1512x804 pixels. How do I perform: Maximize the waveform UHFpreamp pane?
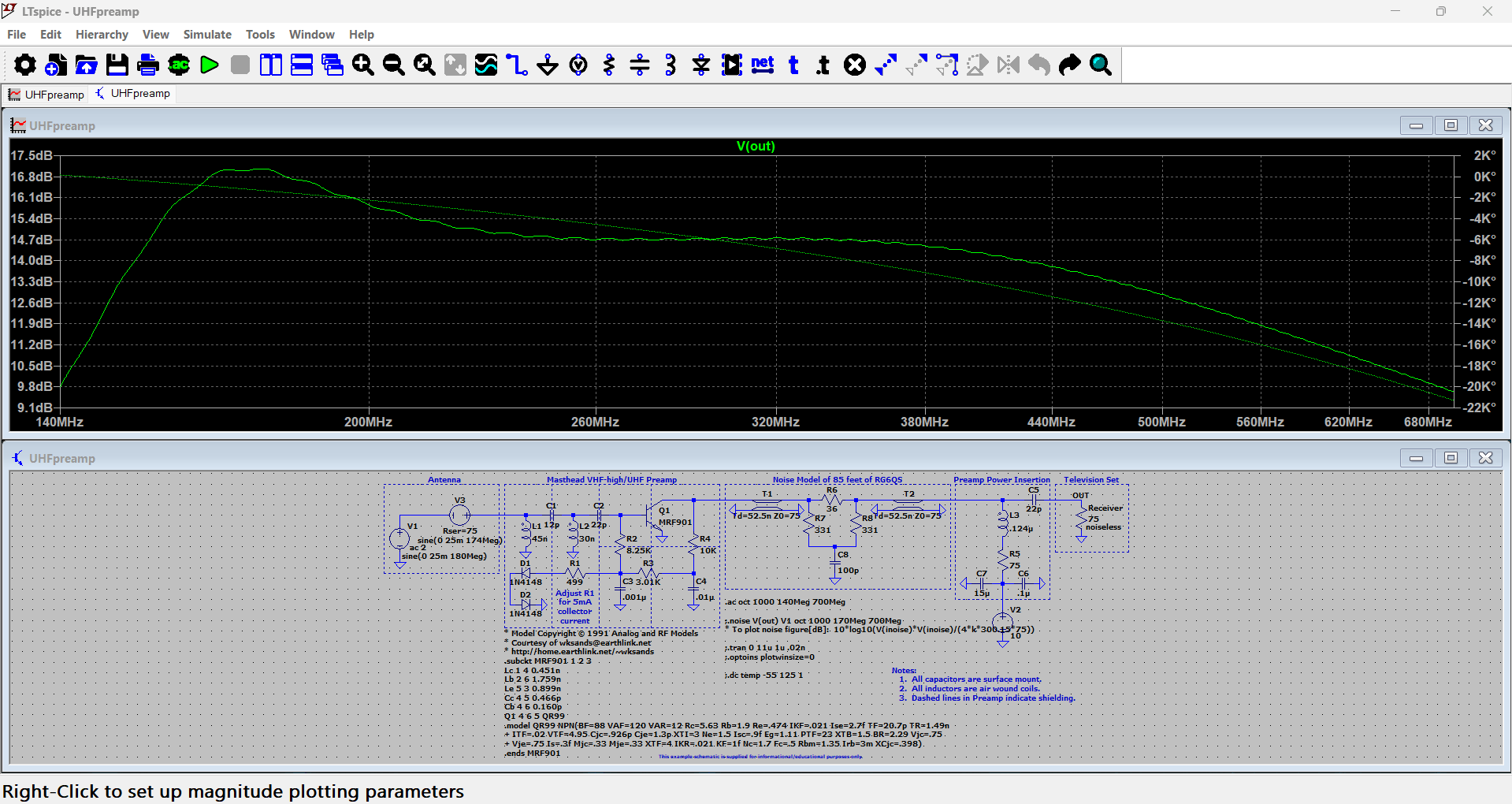coord(1451,125)
